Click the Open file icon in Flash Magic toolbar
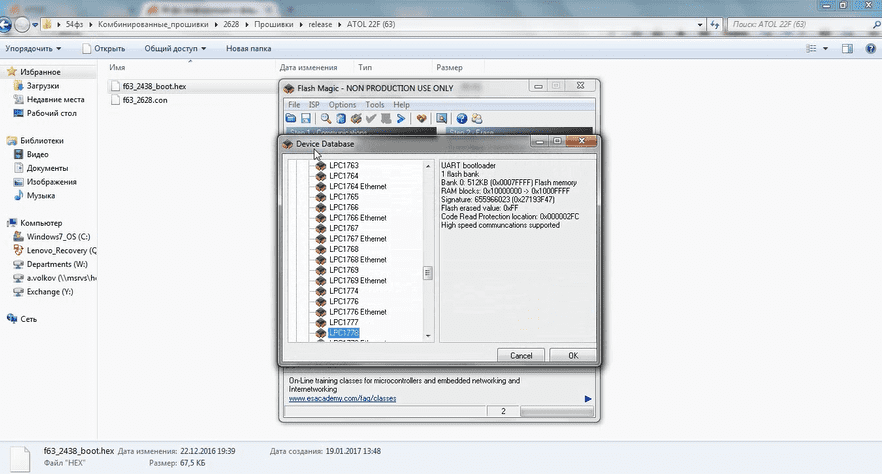The width and height of the screenshot is (882, 474). 292,118
